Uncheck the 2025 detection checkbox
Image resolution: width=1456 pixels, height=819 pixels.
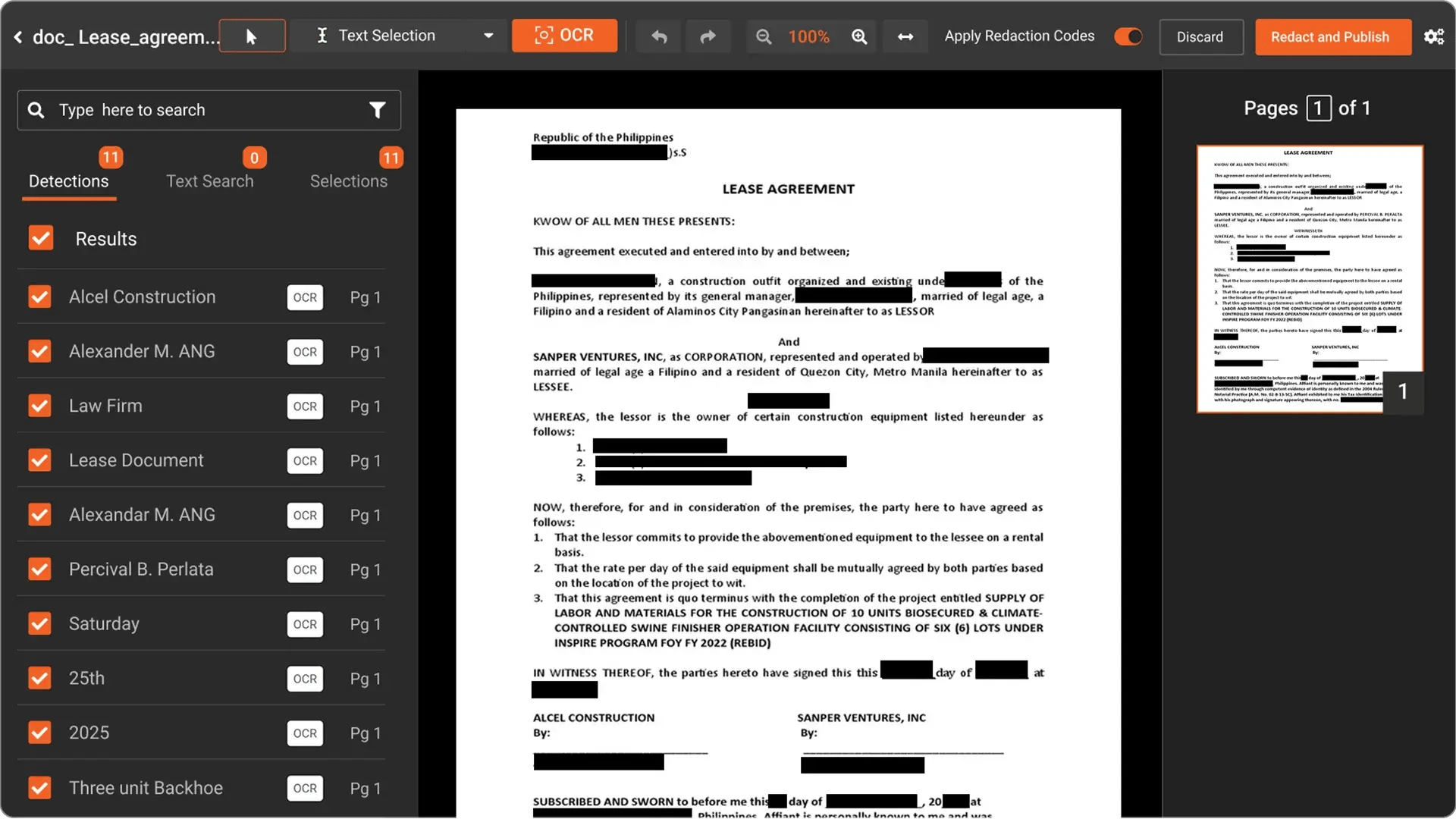pos(40,733)
